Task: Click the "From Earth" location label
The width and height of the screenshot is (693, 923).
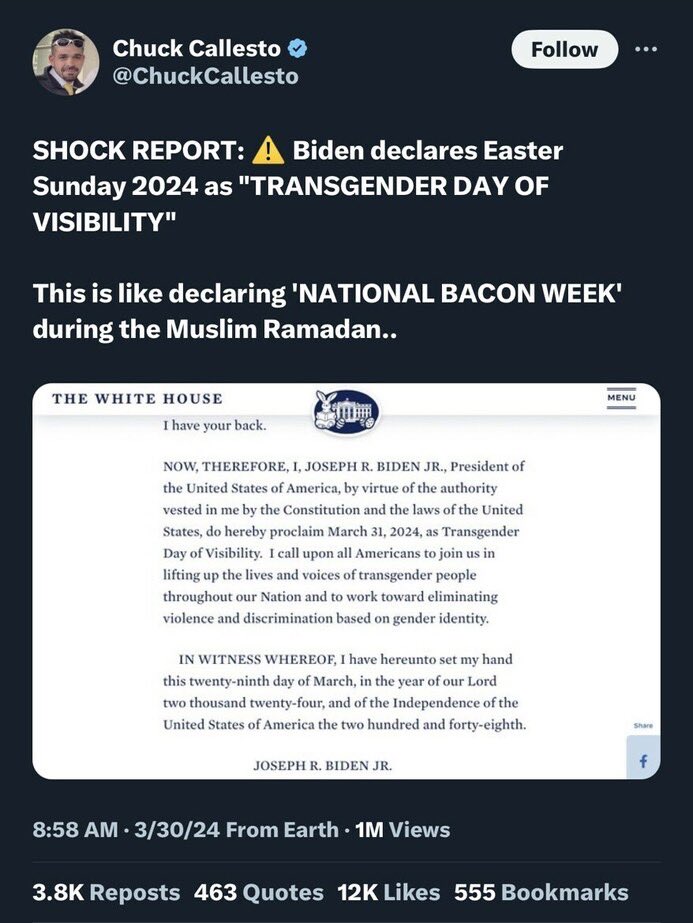Action: click(282, 829)
